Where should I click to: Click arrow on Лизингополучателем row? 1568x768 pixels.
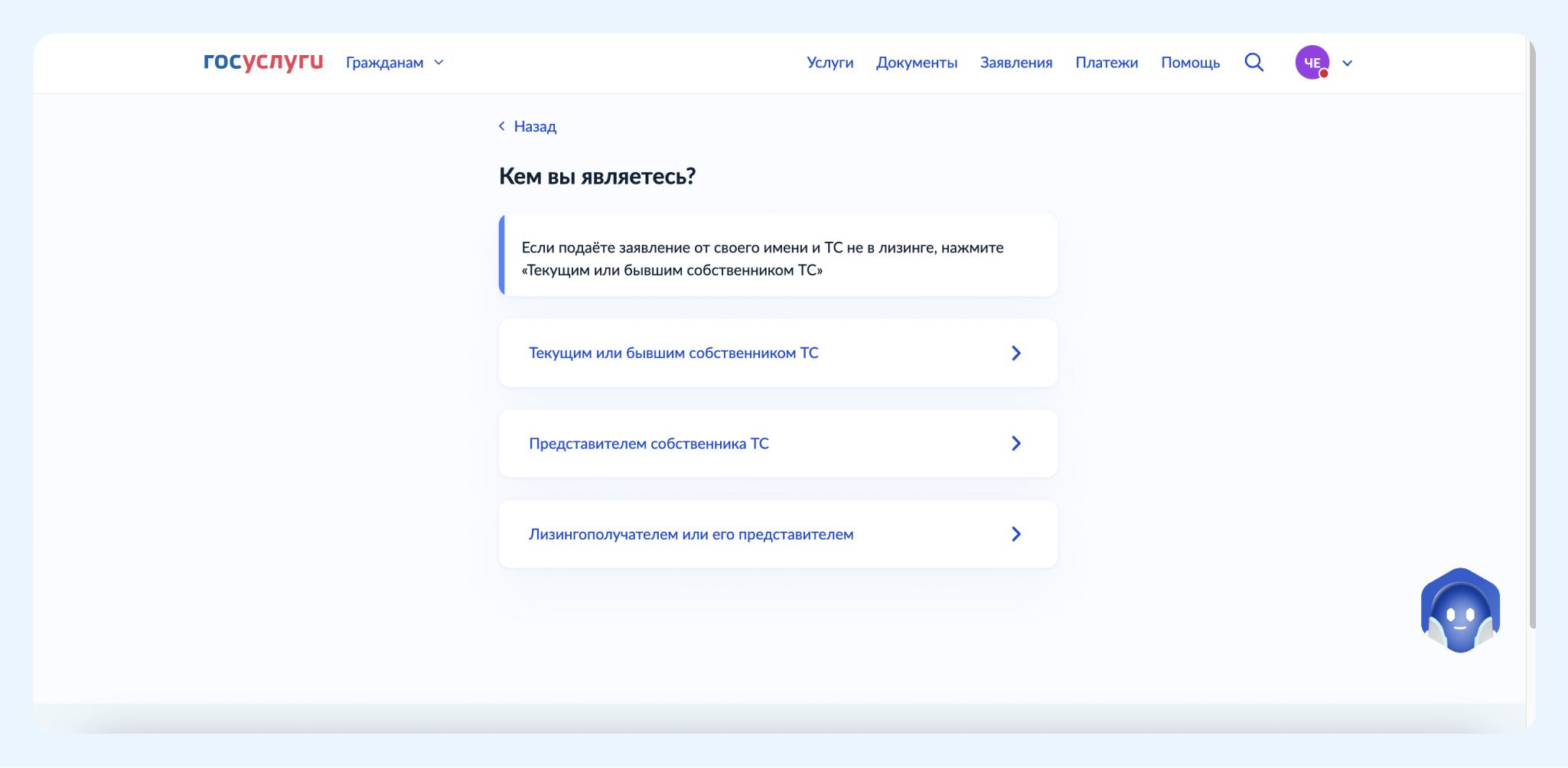(1015, 534)
